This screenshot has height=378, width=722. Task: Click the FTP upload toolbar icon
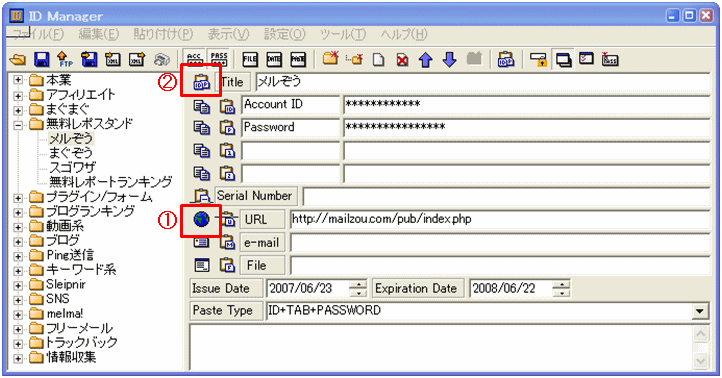65,59
